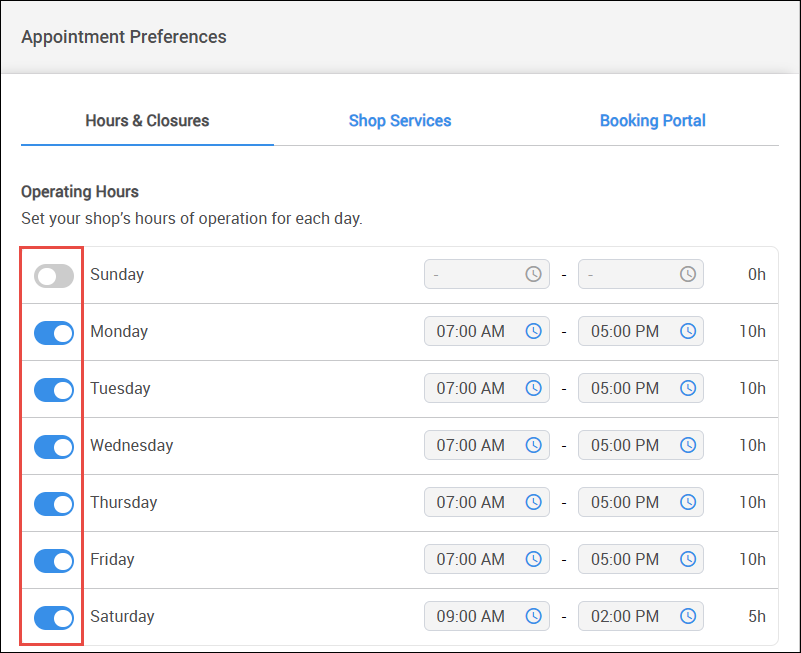
Task: Open the Booking Portal tab
Action: pyautogui.click(x=652, y=121)
